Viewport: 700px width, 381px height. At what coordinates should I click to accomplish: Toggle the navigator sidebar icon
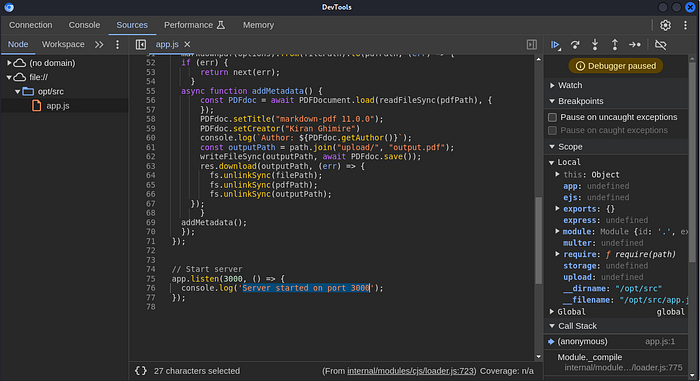[x=141, y=44]
